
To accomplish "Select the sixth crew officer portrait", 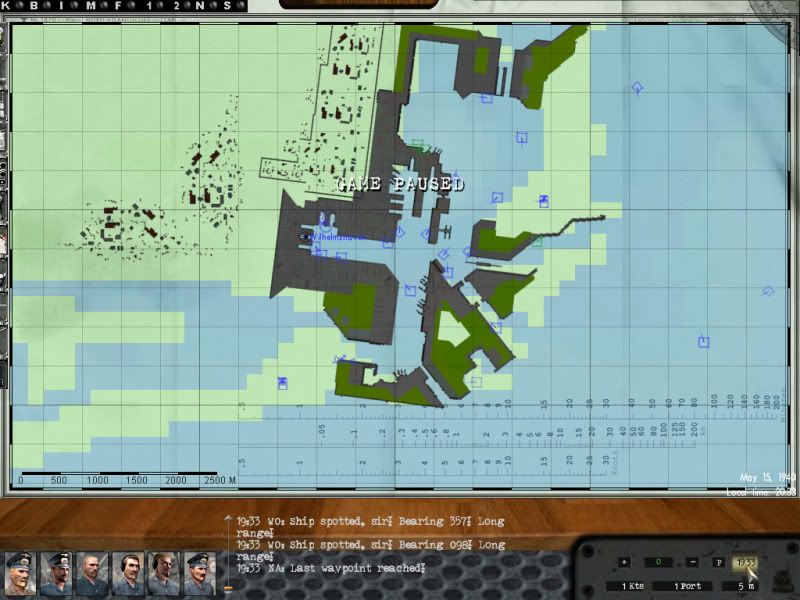I will pyautogui.click(x=200, y=573).
